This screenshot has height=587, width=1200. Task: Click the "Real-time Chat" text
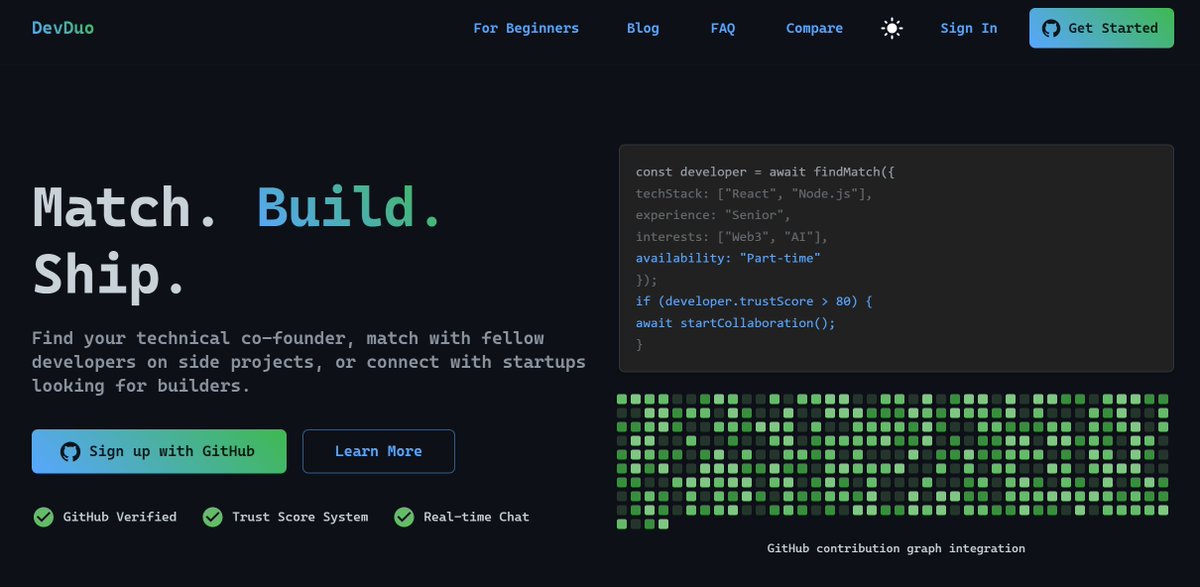476,517
